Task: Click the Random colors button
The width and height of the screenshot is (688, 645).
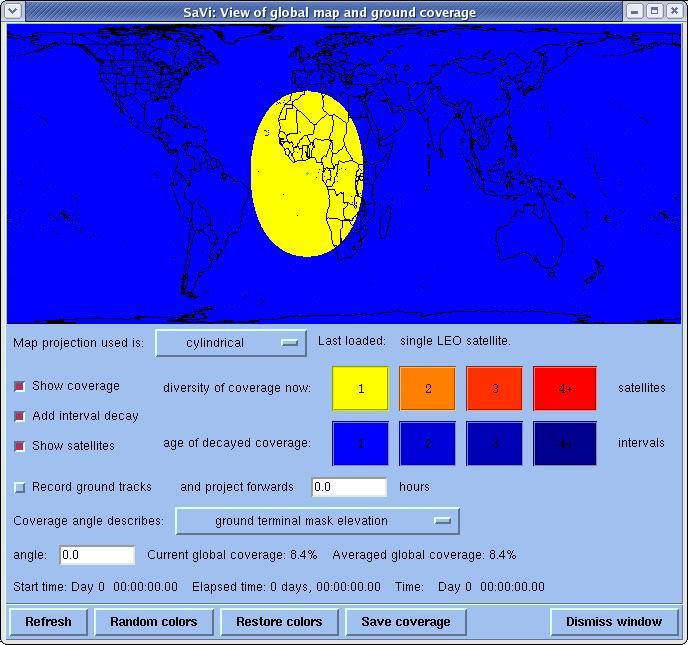Action: tap(153, 621)
